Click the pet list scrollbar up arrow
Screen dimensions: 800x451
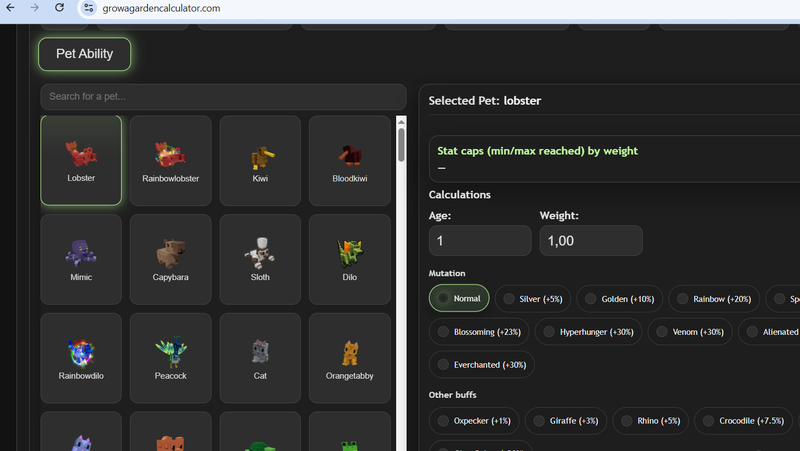pyautogui.click(x=402, y=122)
